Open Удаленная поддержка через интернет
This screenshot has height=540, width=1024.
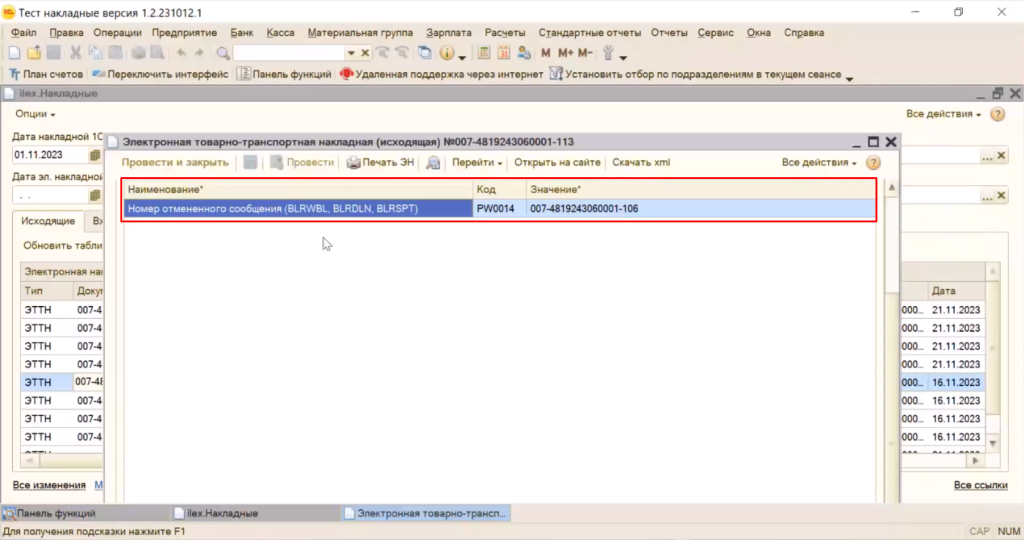(x=441, y=74)
